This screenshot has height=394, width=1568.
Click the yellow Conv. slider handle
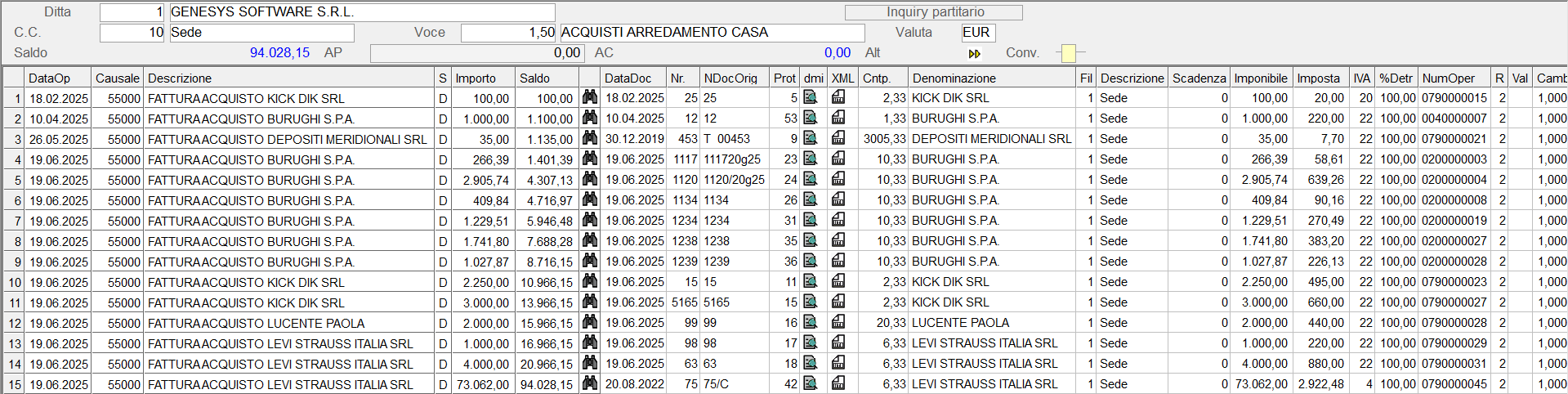(x=1068, y=53)
